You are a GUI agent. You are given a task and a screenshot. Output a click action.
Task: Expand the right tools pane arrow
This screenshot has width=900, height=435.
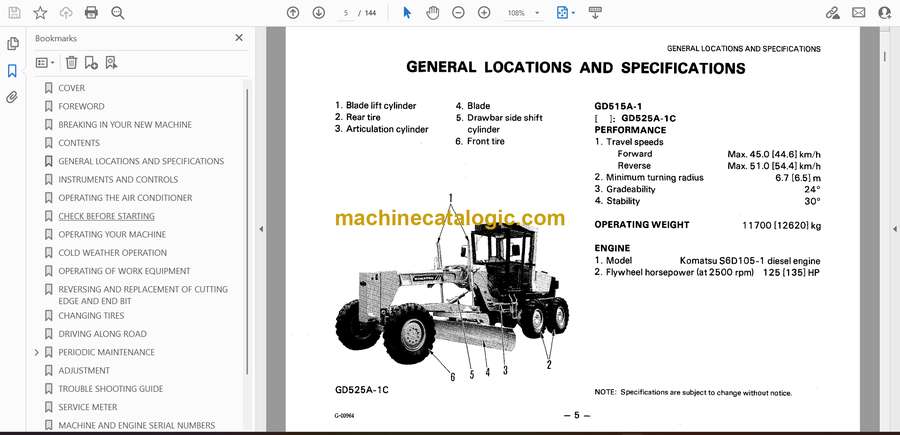[x=894, y=229]
